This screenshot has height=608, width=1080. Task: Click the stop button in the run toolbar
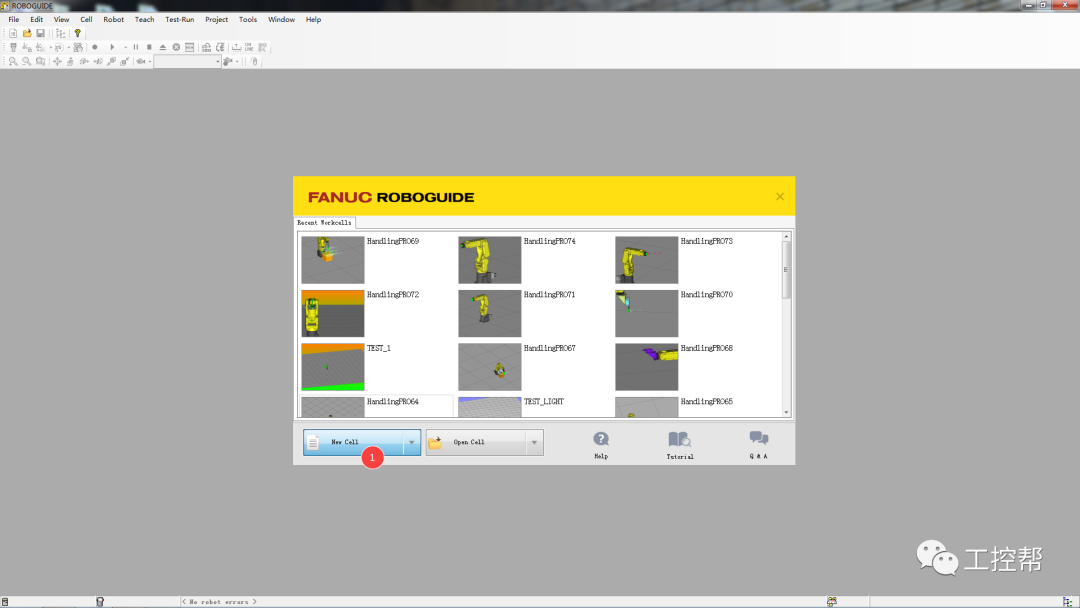tap(149, 48)
